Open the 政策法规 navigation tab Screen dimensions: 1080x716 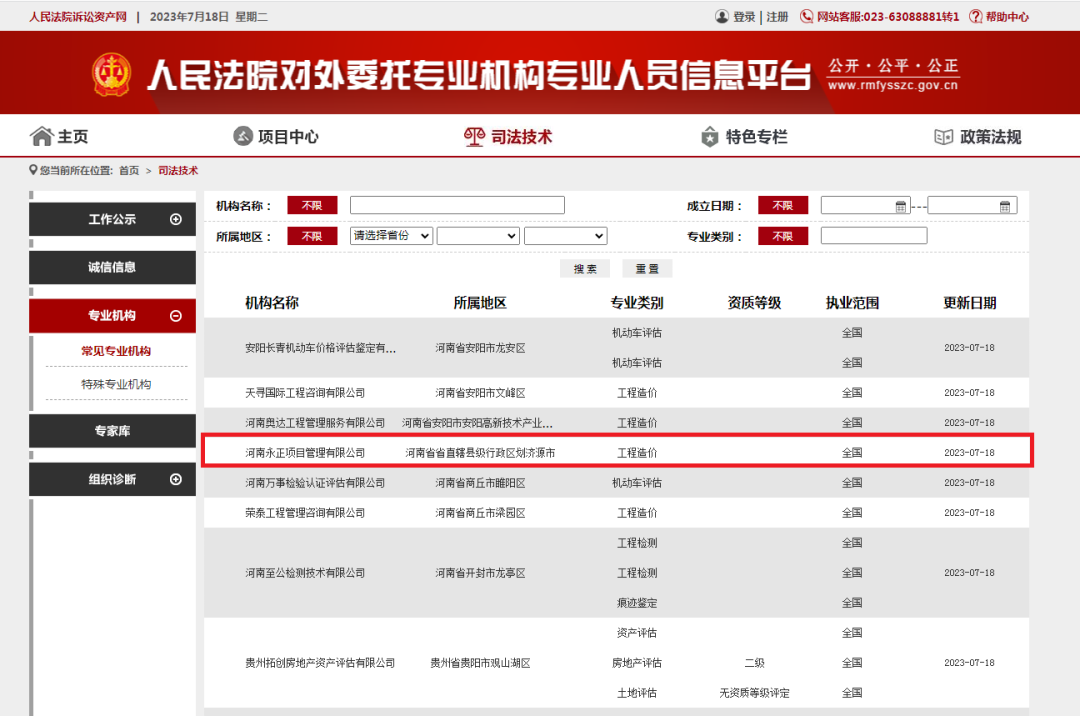click(977, 137)
